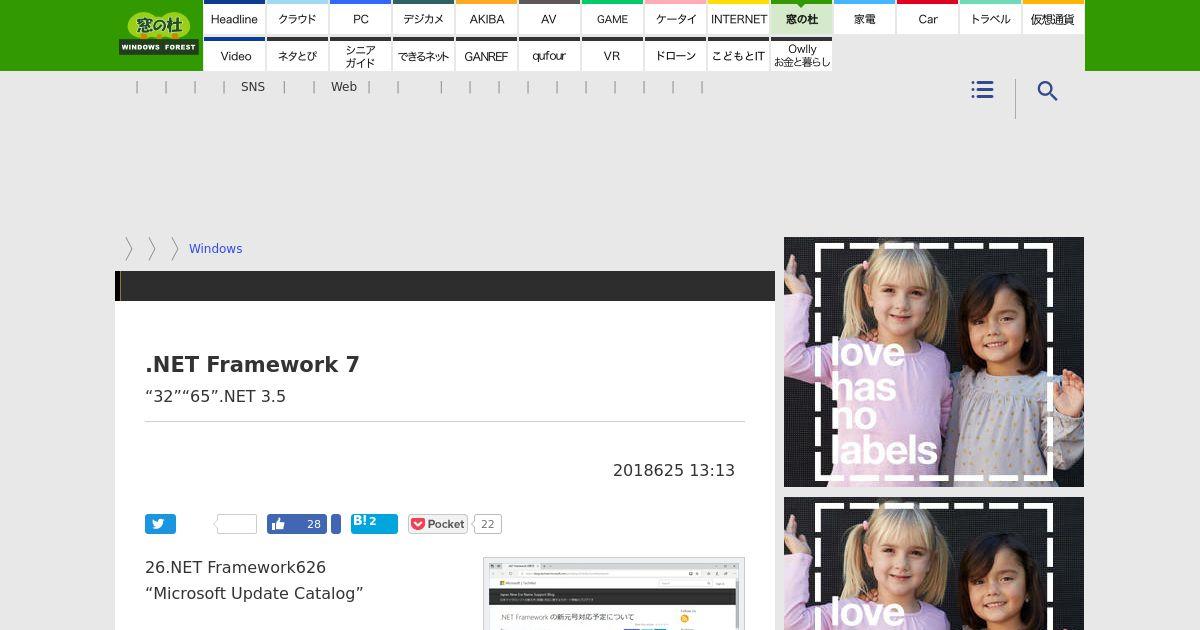This screenshot has height=630, width=1200.
Task: Open the できるネット tab
Action: pos(423,55)
